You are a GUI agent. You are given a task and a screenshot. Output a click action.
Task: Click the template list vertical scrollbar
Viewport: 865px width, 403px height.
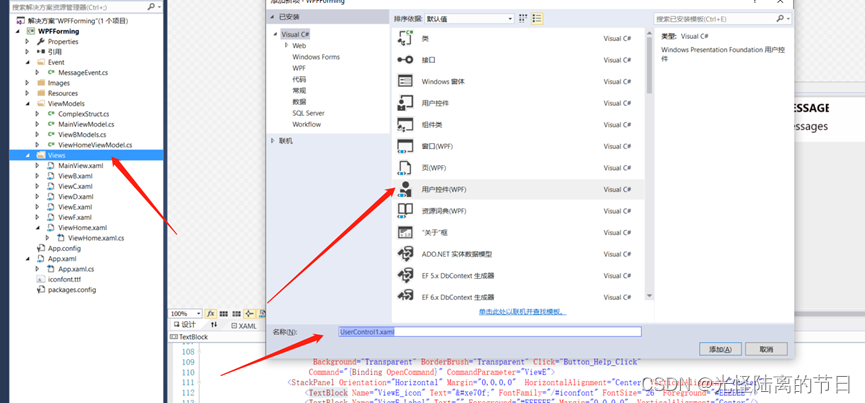point(649,164)
